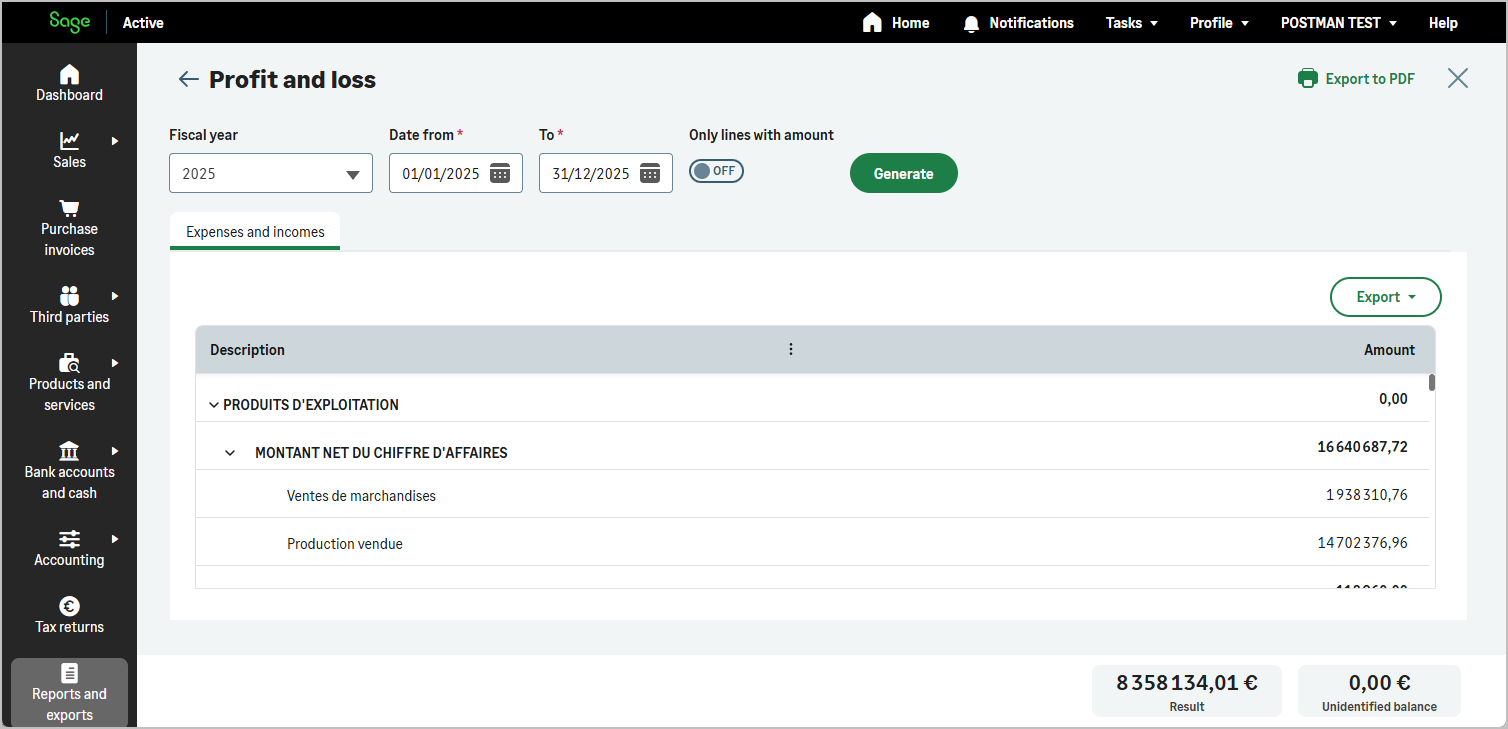Viewport: 1508px width, 729px height.
Task: Open the Tasks dropdown menu
Action: (x=1132, y=22)
